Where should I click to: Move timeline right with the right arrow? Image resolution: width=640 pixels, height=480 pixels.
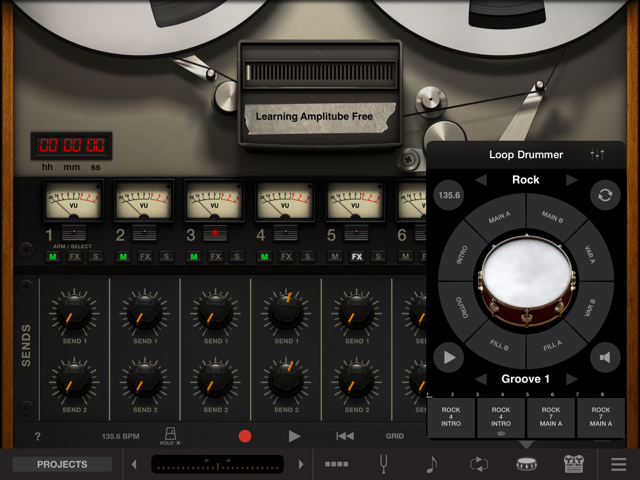[x=301, y=464]
